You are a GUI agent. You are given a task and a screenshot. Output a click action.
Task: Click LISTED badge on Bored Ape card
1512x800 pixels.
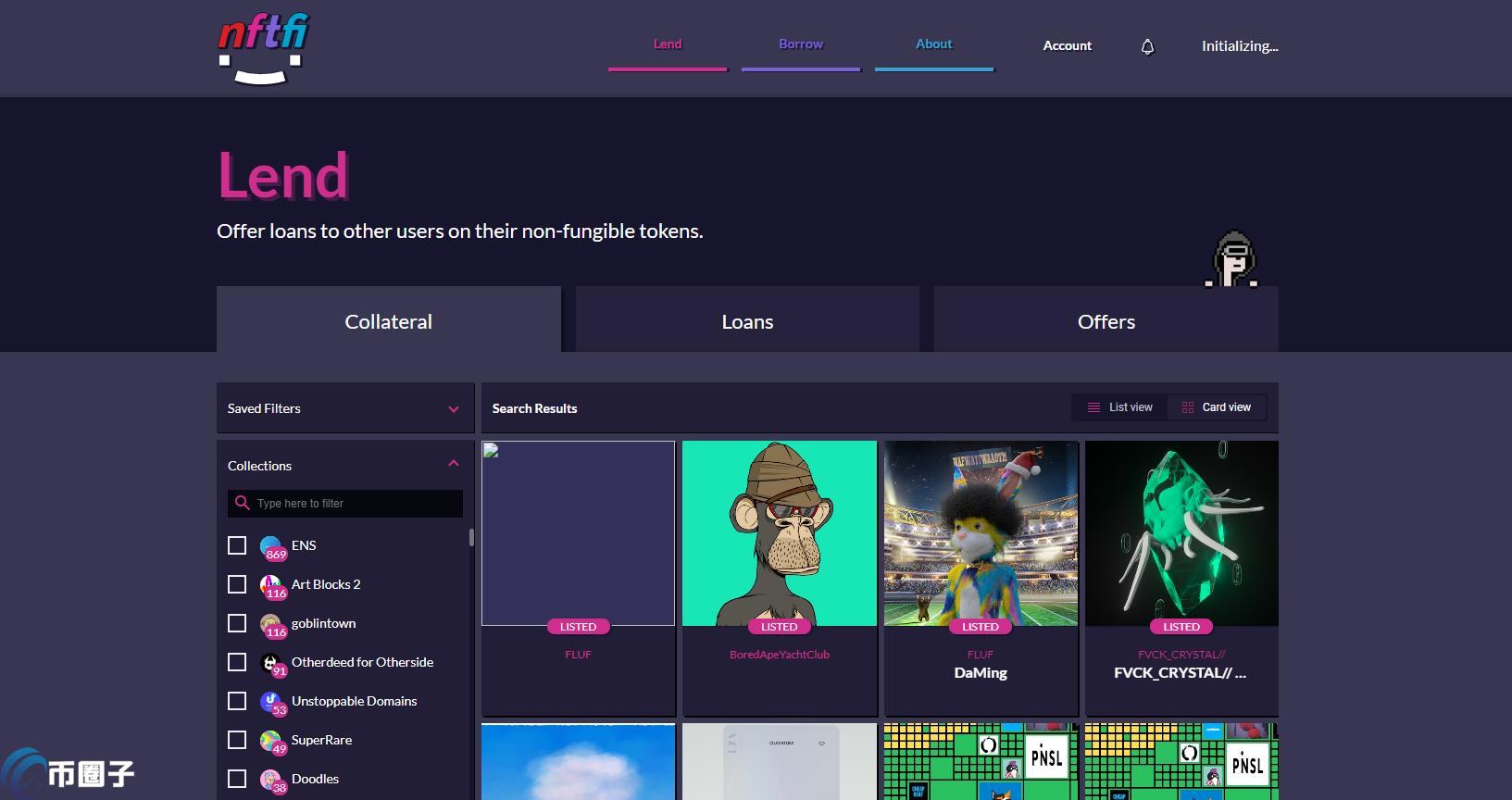780,627
